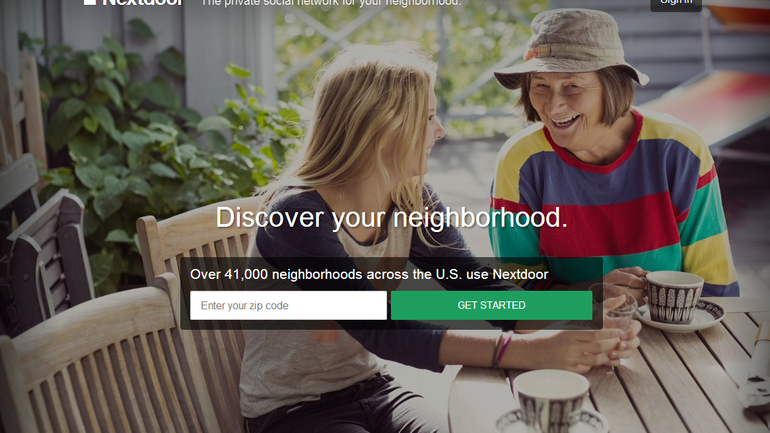Click the older woman's smiling face
This screenshot has height=433, width=770.
(x=570, y=110)
